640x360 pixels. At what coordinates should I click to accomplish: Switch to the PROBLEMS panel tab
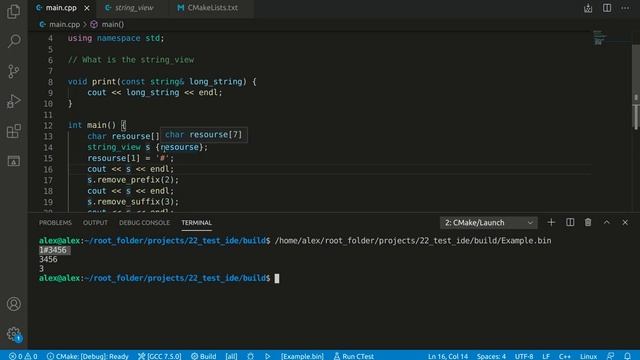[55, 223]
